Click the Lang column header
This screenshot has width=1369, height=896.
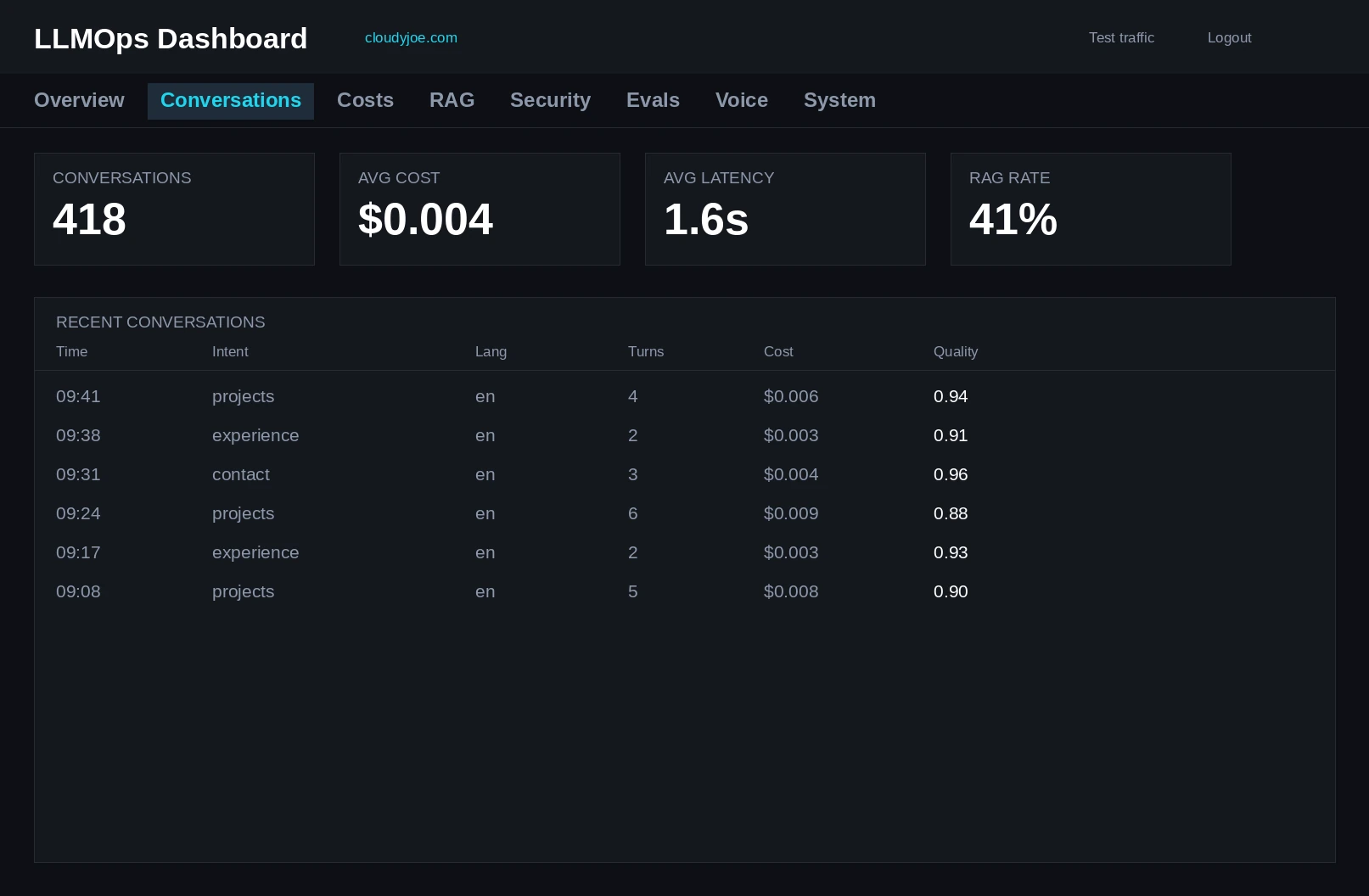pos(491,351)
